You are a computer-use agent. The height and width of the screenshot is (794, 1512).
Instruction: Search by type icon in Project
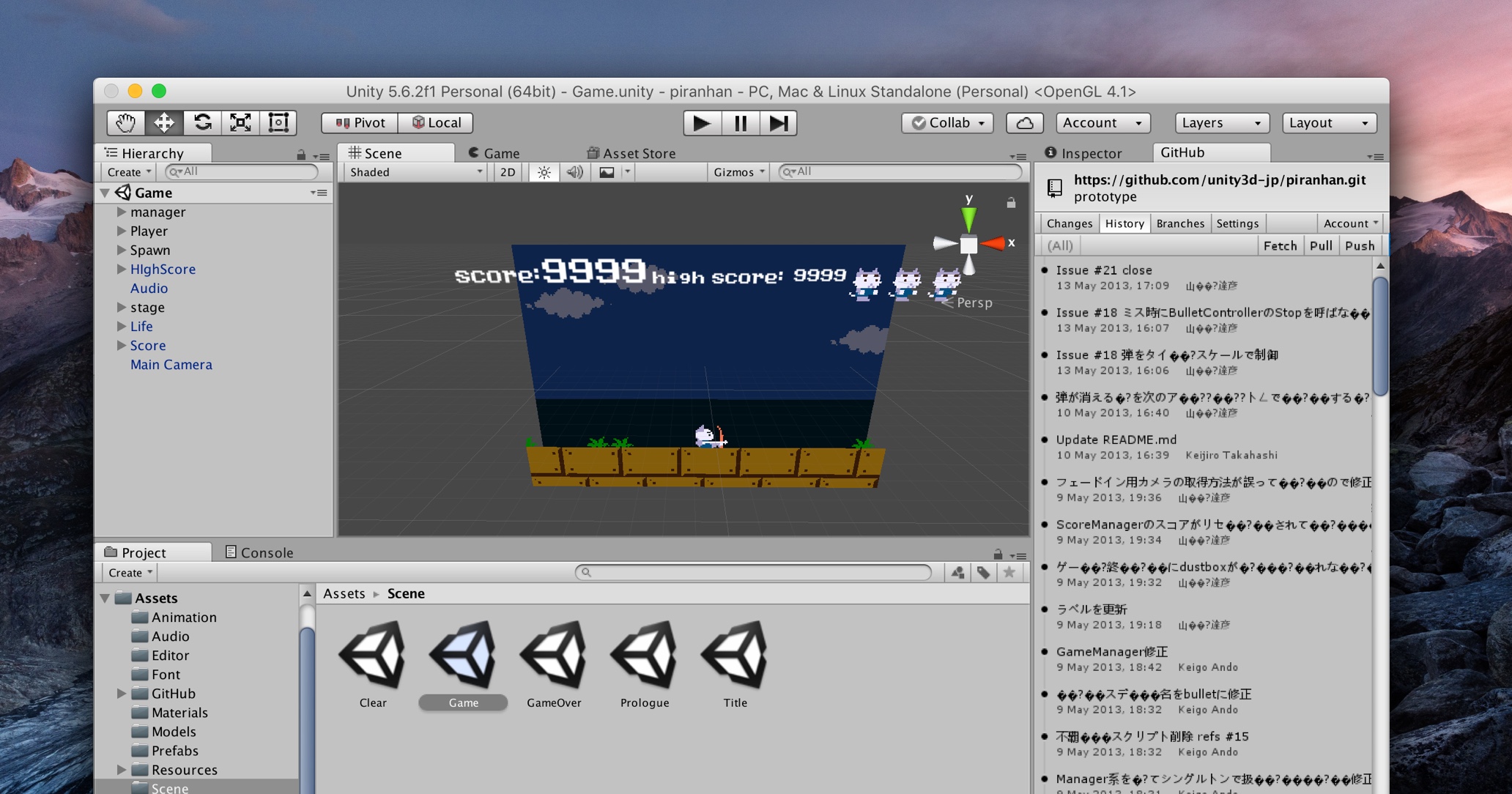coord(957,573)
